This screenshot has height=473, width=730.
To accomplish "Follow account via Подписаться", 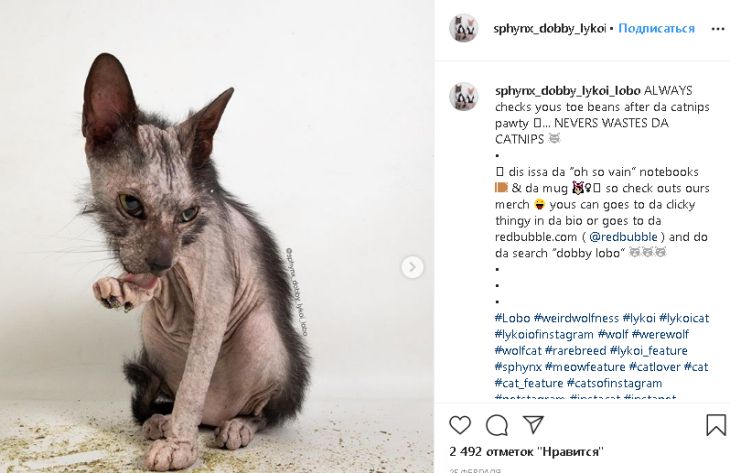I will point(656,28).
